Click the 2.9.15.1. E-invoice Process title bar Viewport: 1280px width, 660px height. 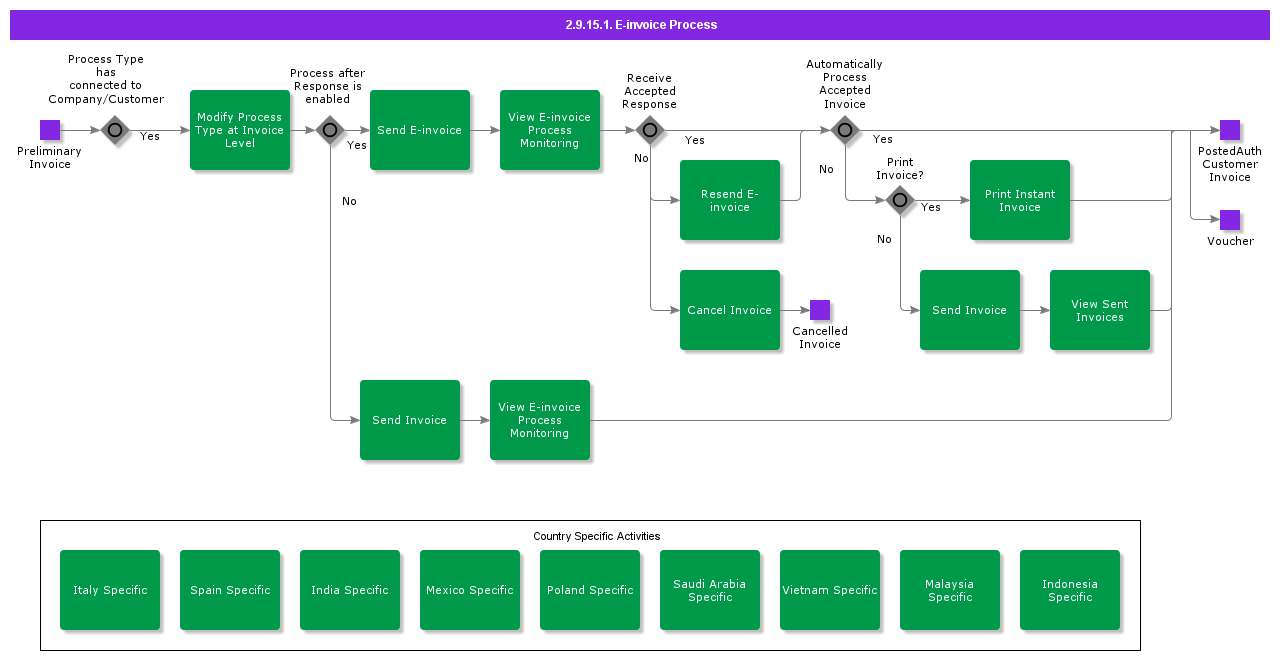[x=640, y=25]
